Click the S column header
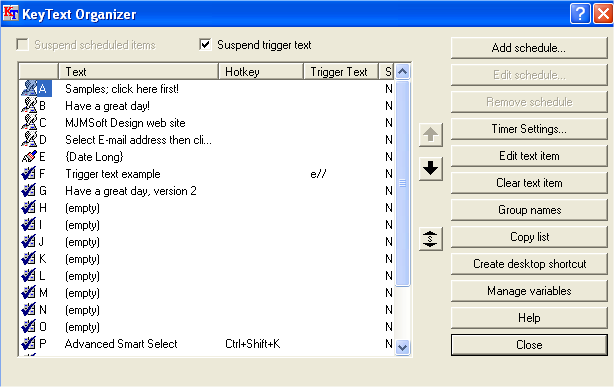 [386, 72]
